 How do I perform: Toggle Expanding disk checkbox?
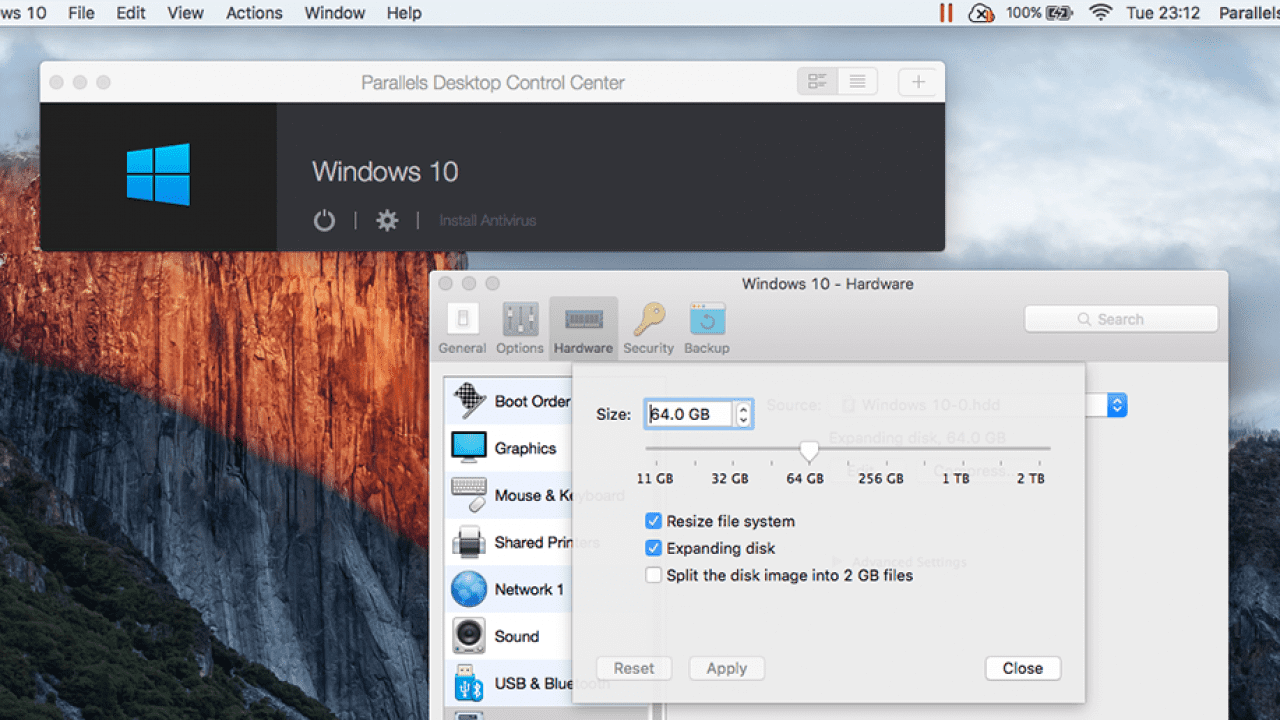coord(653,548)
